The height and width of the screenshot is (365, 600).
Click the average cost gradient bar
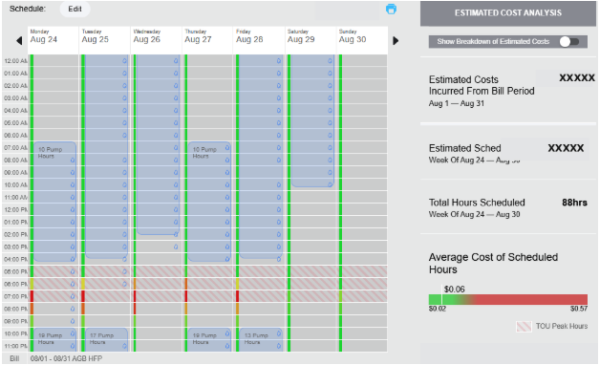pyautogui.click(x=508, y=299)
